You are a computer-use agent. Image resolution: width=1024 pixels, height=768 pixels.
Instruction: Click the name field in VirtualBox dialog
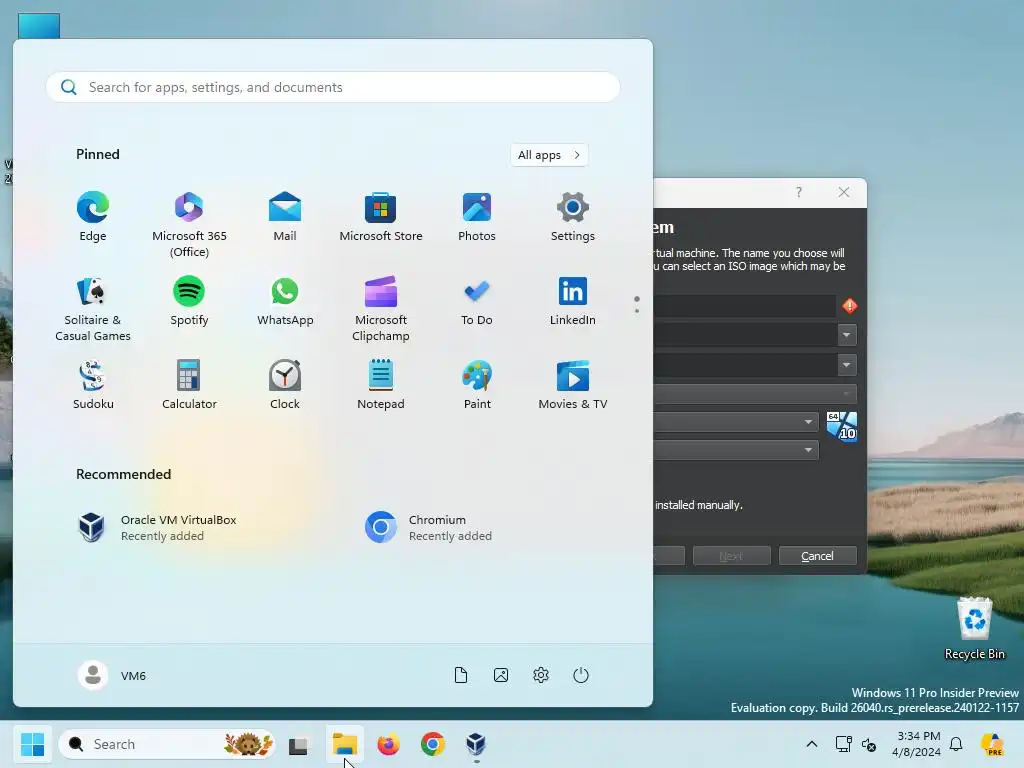(x=744, y=306)
